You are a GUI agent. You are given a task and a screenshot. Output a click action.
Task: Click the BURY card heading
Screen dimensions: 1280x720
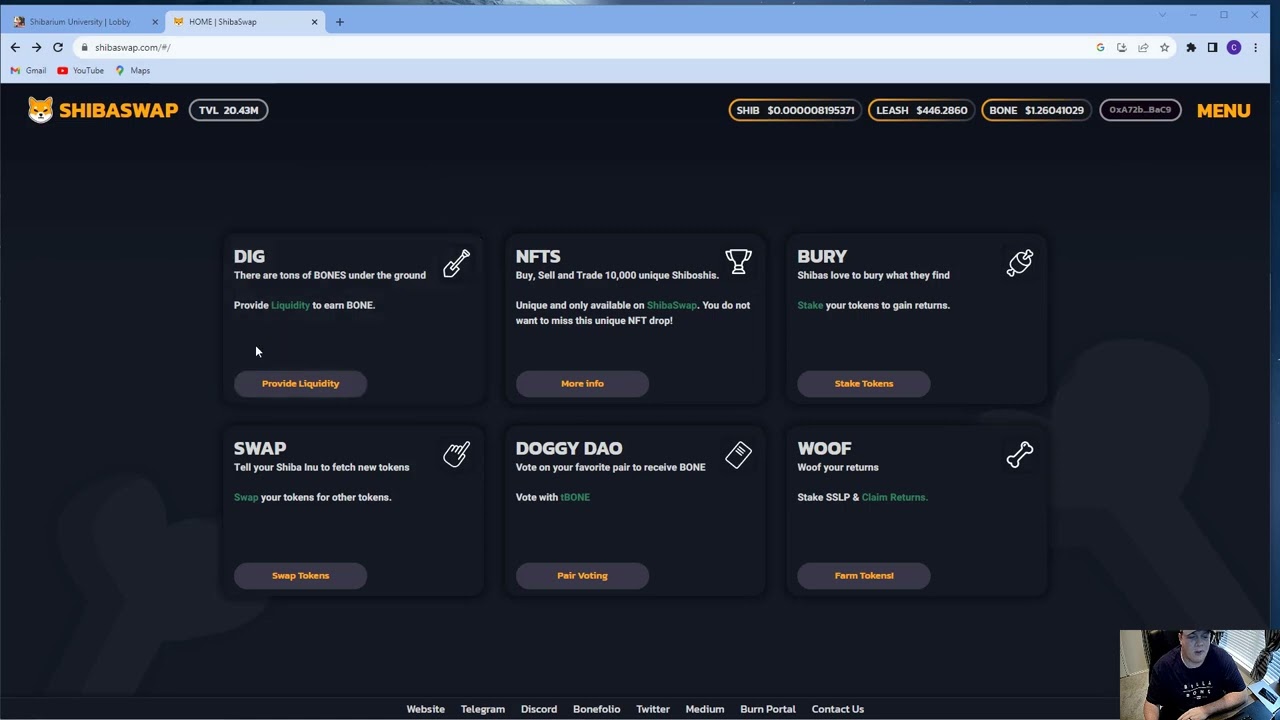tap(822, 256)
